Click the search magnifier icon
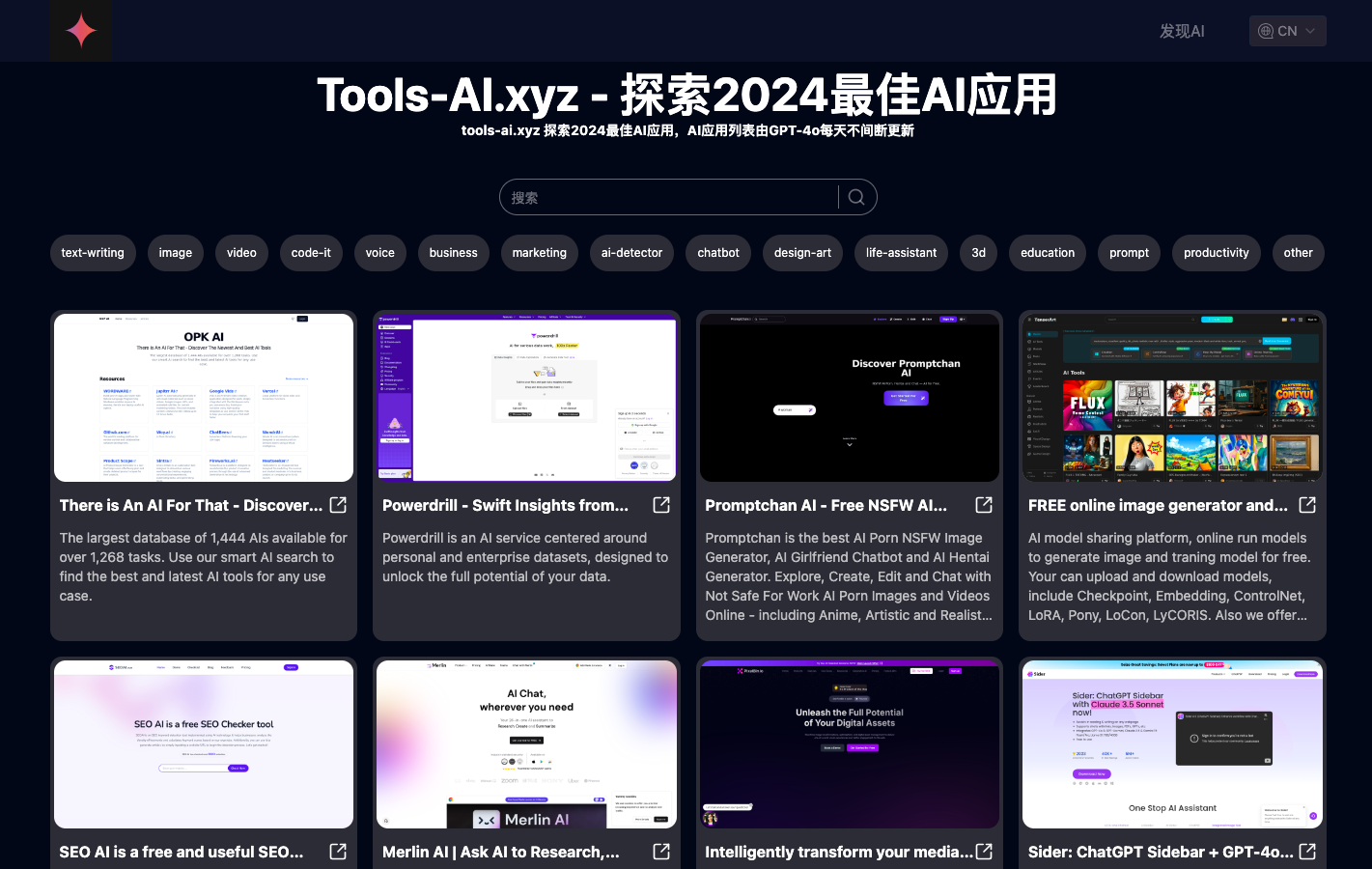This screenshot has height=869, width=1372. click(x=856, y=197)
